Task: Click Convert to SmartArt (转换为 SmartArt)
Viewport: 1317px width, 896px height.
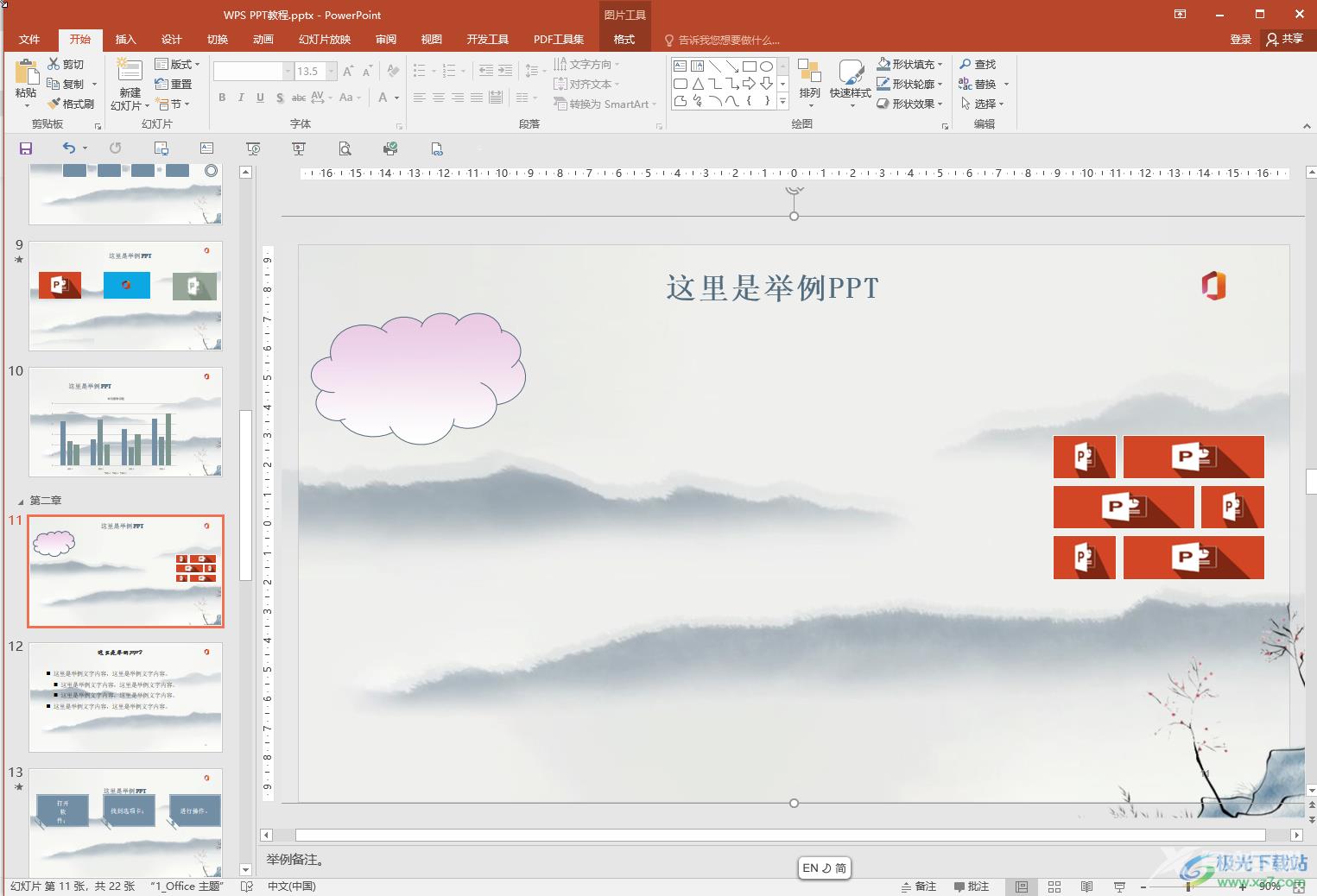Action: [605, 104]
